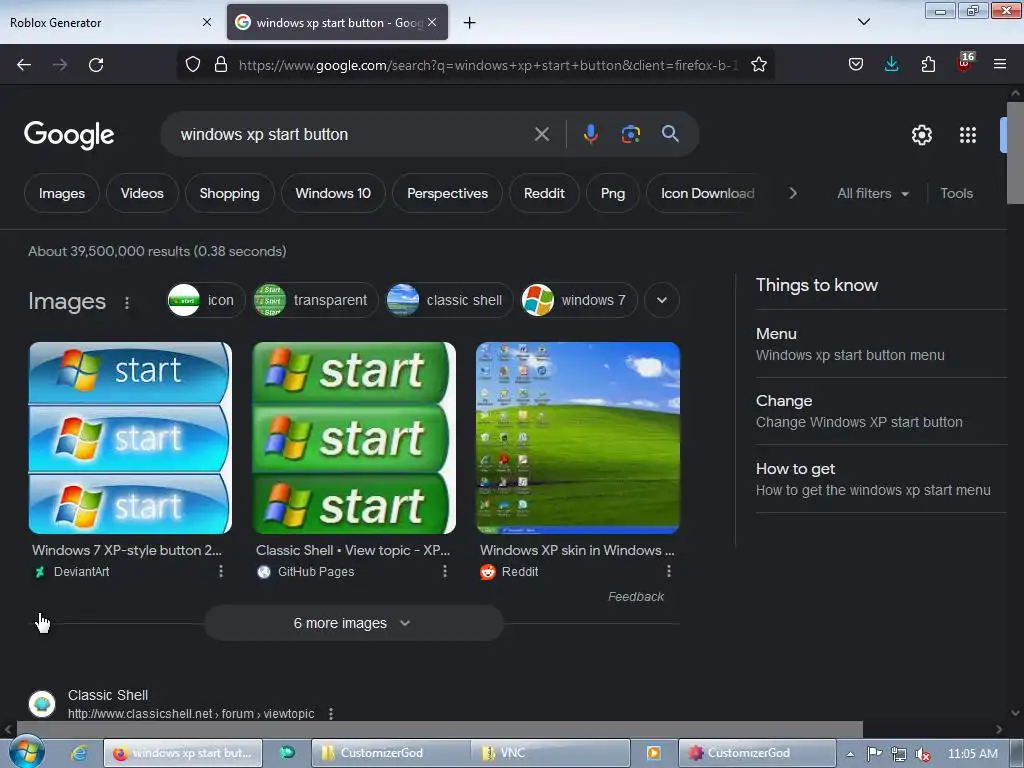Apply the Png filter chip
The width and height of the screenshot is (1024, 768).
pyautogui.click(x=613, y=193)
